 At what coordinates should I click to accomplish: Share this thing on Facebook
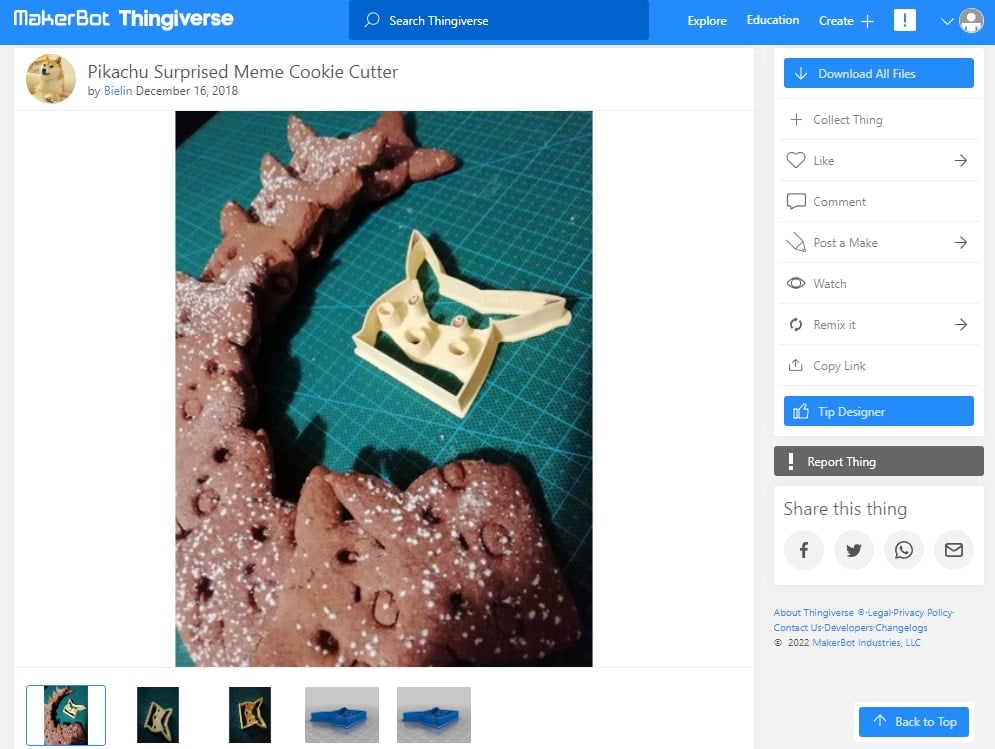(803, 550)
